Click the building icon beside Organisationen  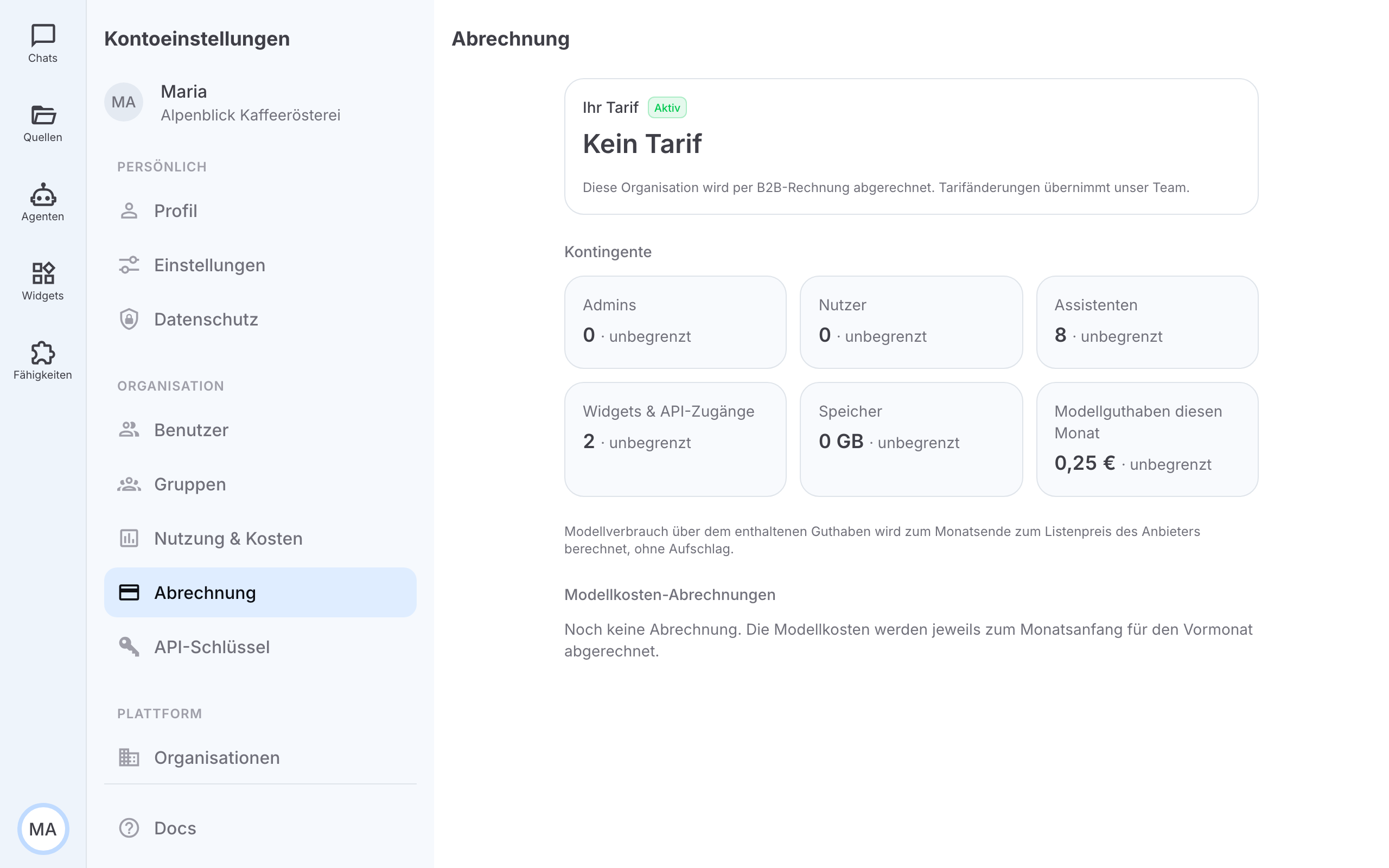click(x=129, y=757)
